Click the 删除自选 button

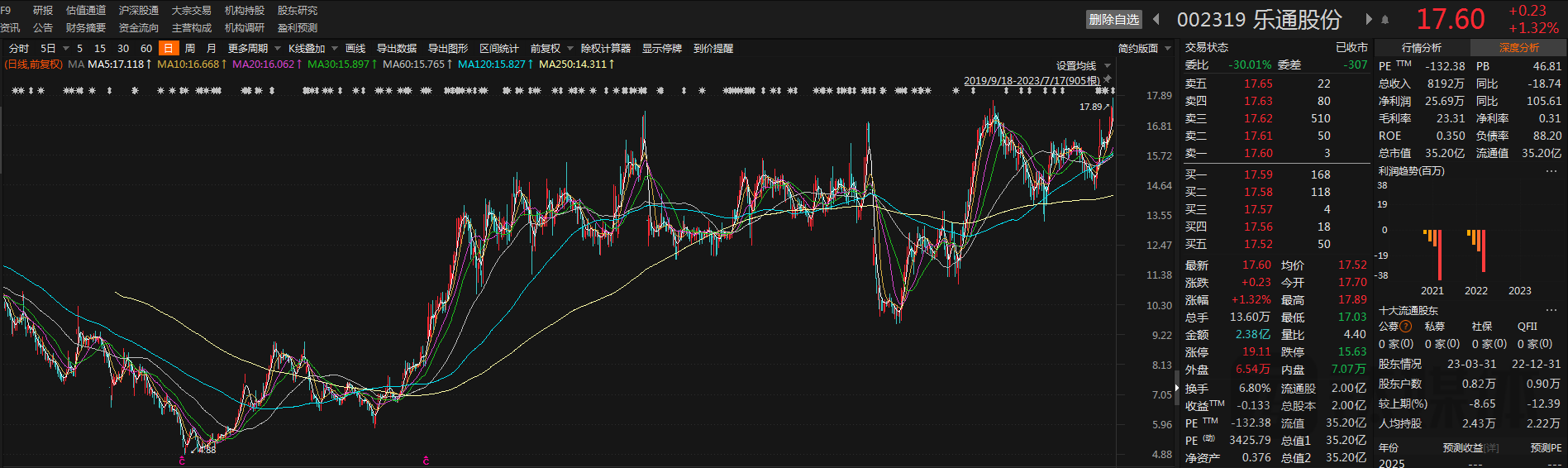1113,20
